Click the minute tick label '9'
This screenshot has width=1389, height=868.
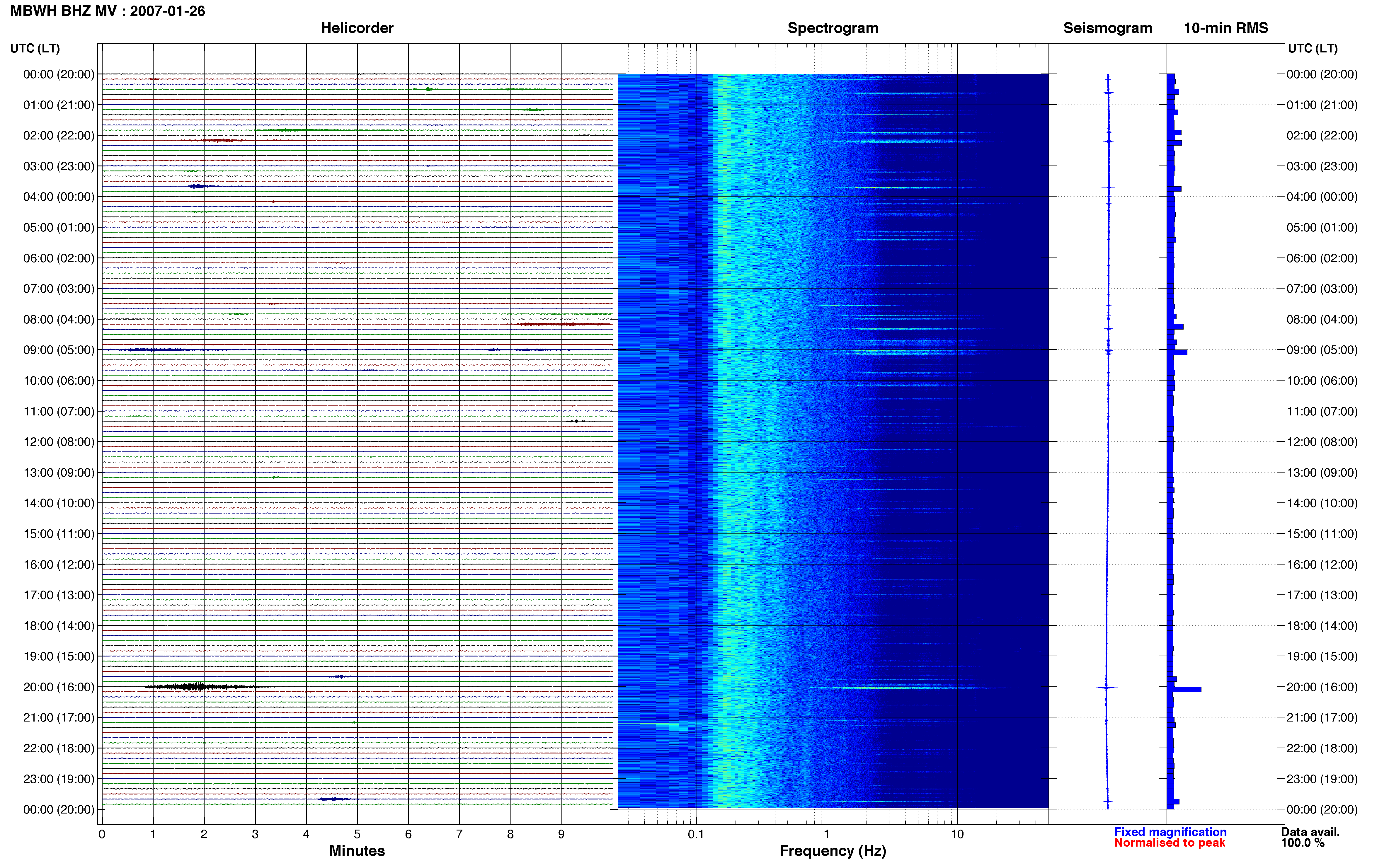(561, 834)
